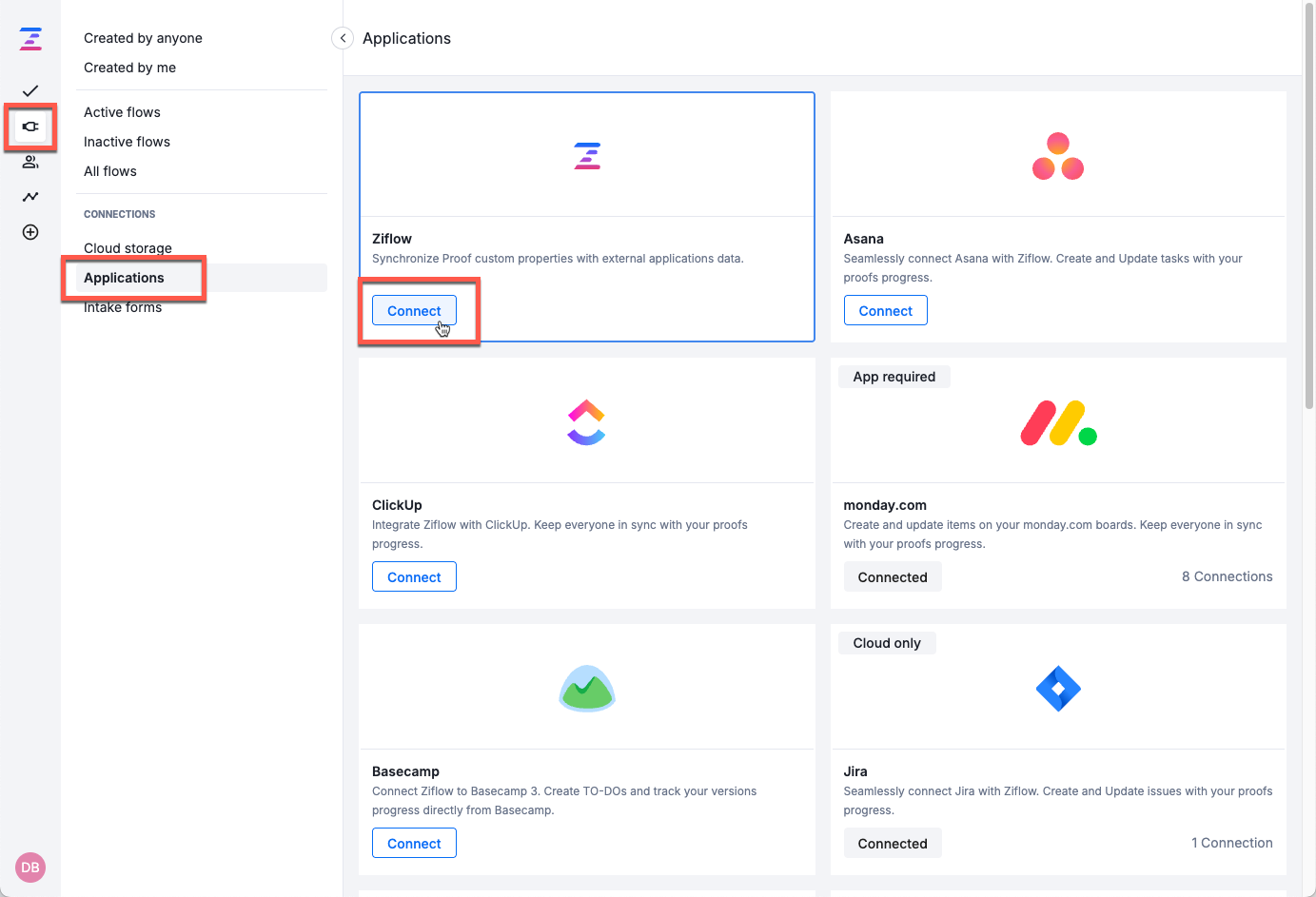Select the checkmark proofs icon in sidebar
The height and width of the screenshot is (897, 1316).
click(29, 90)
